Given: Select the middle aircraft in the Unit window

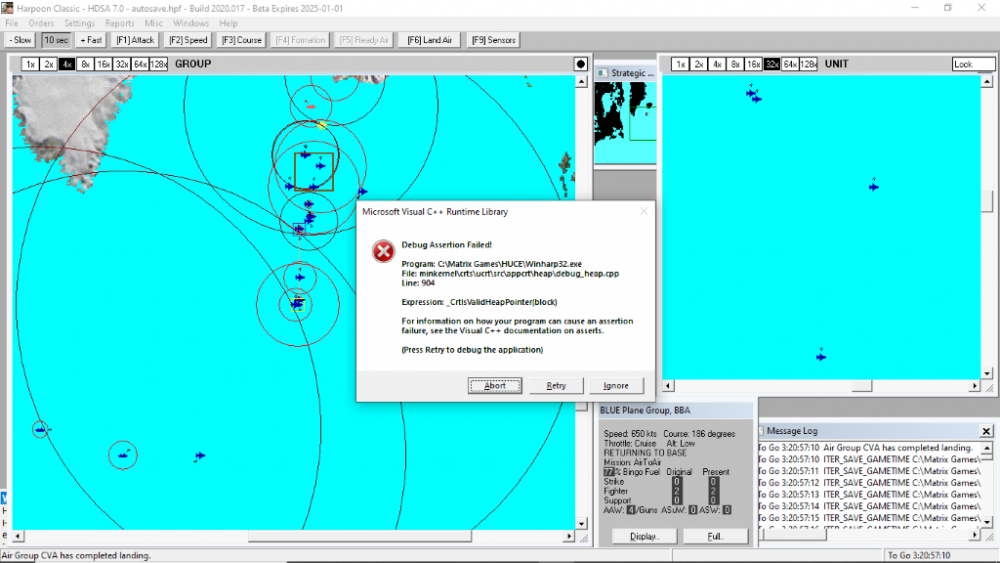Looking at the screenshot, I should 874,186.
